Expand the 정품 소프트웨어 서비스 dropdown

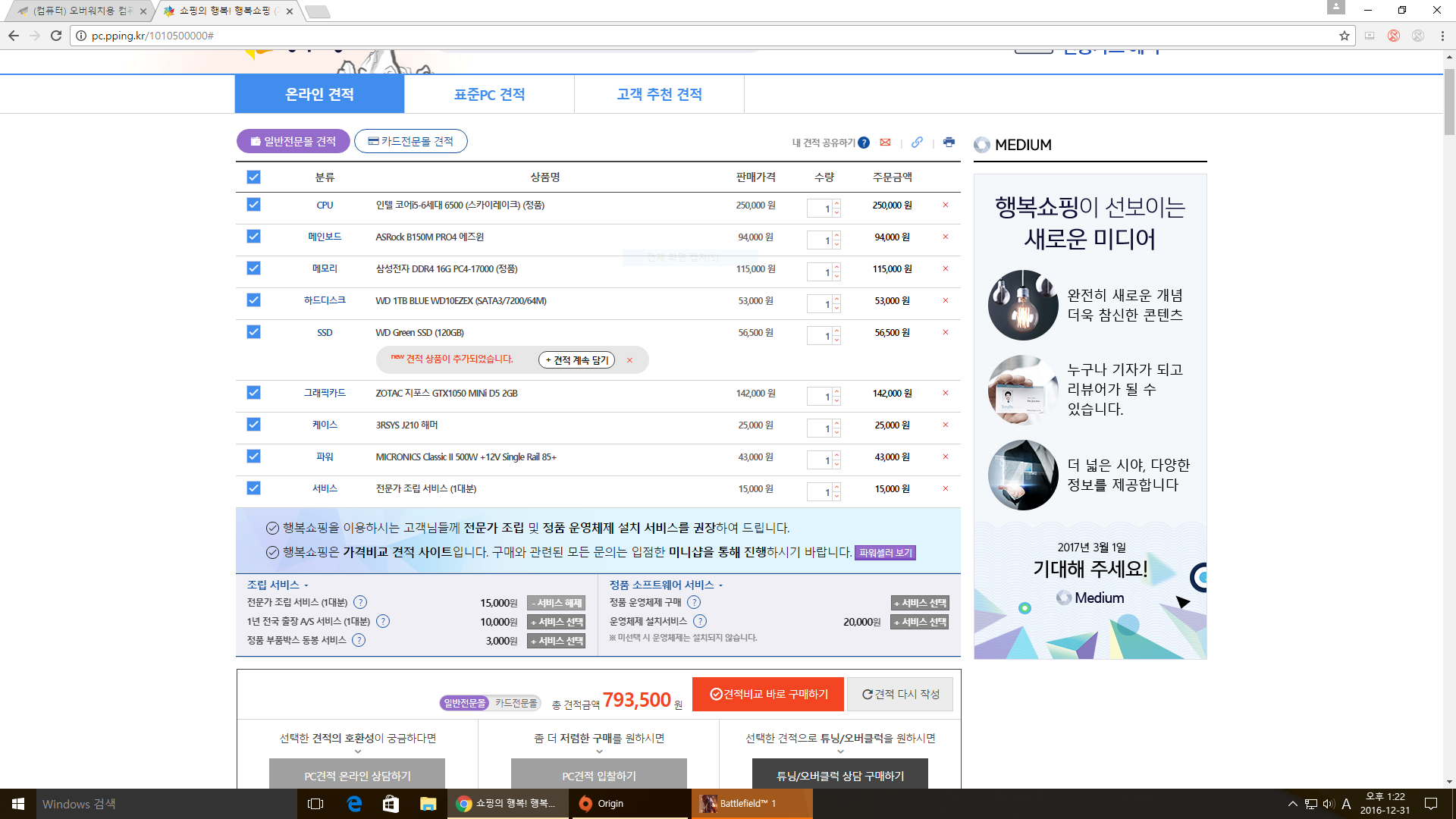click(x=720, y=585)
